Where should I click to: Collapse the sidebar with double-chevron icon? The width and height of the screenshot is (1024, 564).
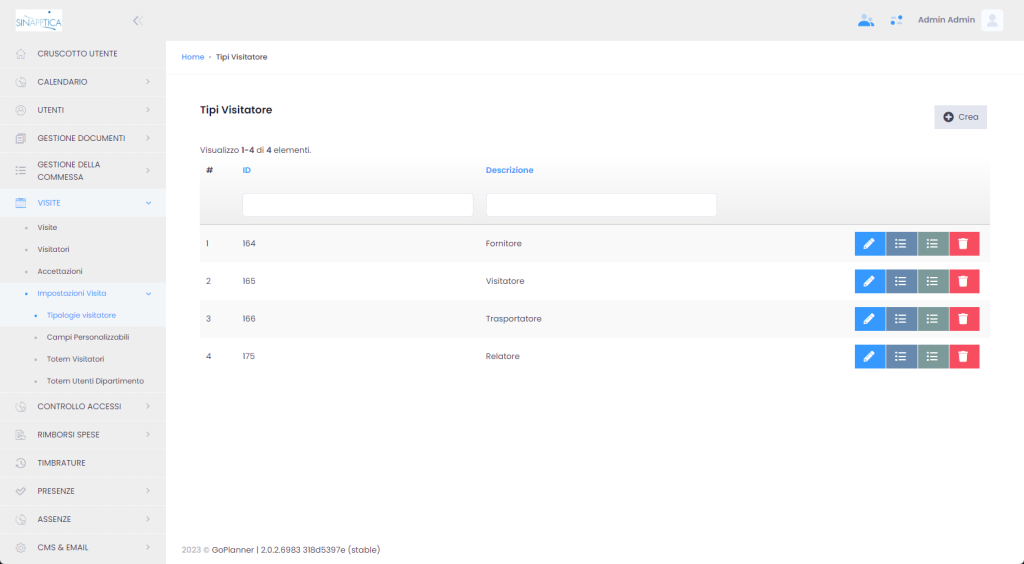pos(137,20)
